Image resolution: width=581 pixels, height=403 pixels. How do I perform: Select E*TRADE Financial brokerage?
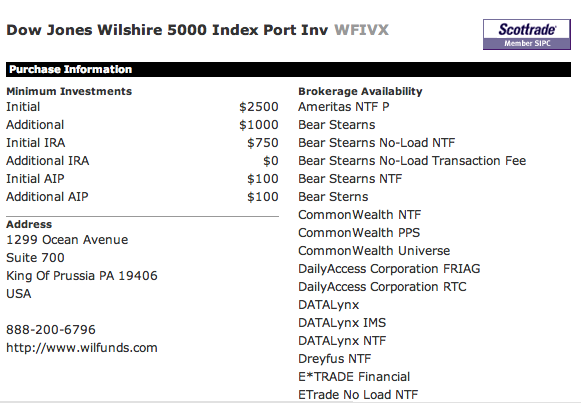point(354,377)
